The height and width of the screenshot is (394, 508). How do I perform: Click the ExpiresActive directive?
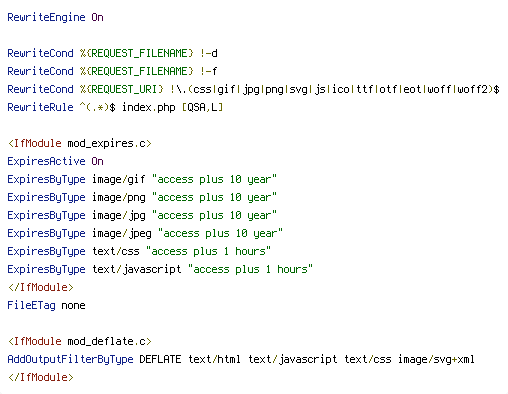(46, 161)
